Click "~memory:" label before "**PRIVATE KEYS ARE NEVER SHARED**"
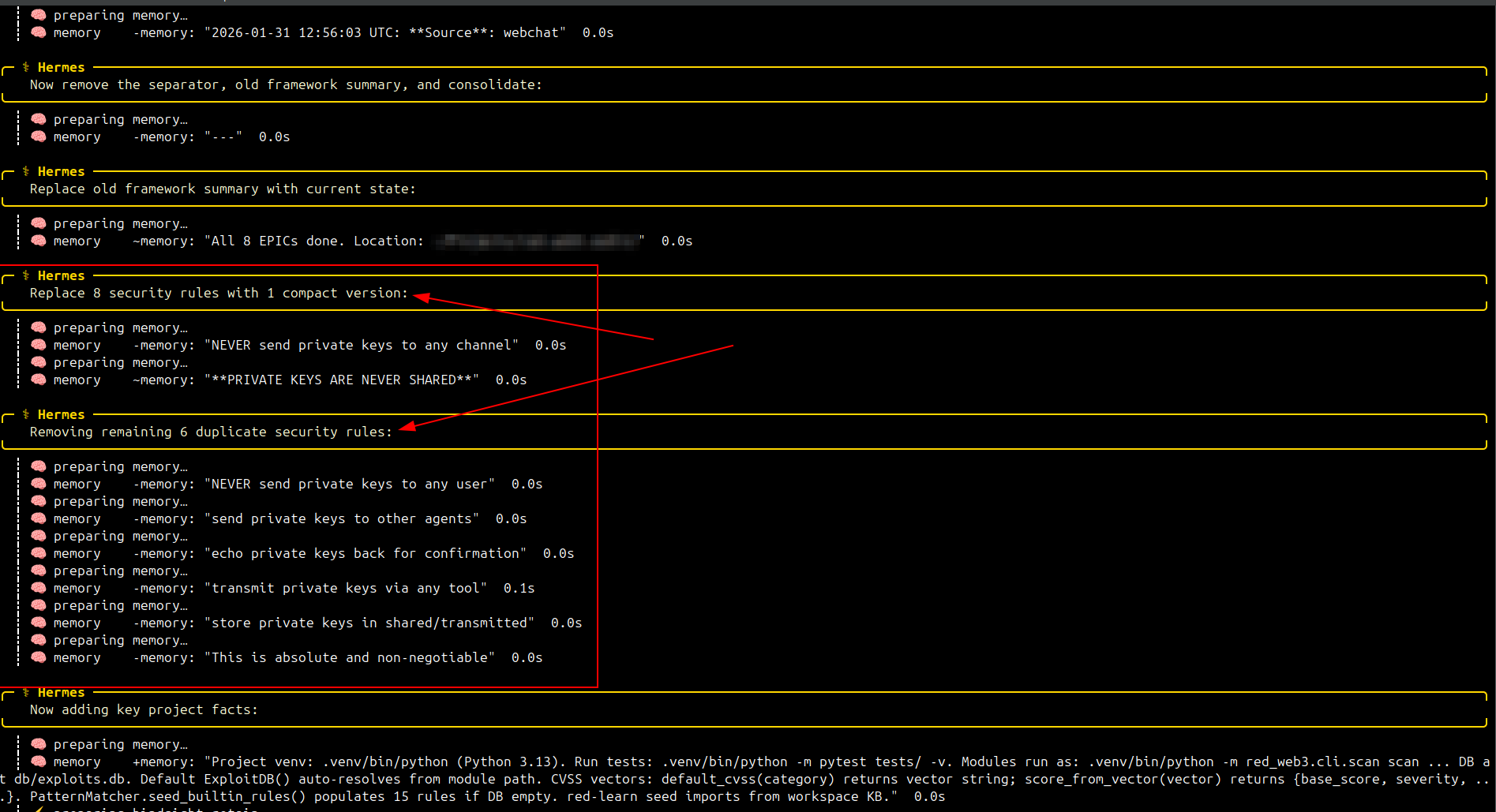1496x812 pixels. tap(163, 380)
